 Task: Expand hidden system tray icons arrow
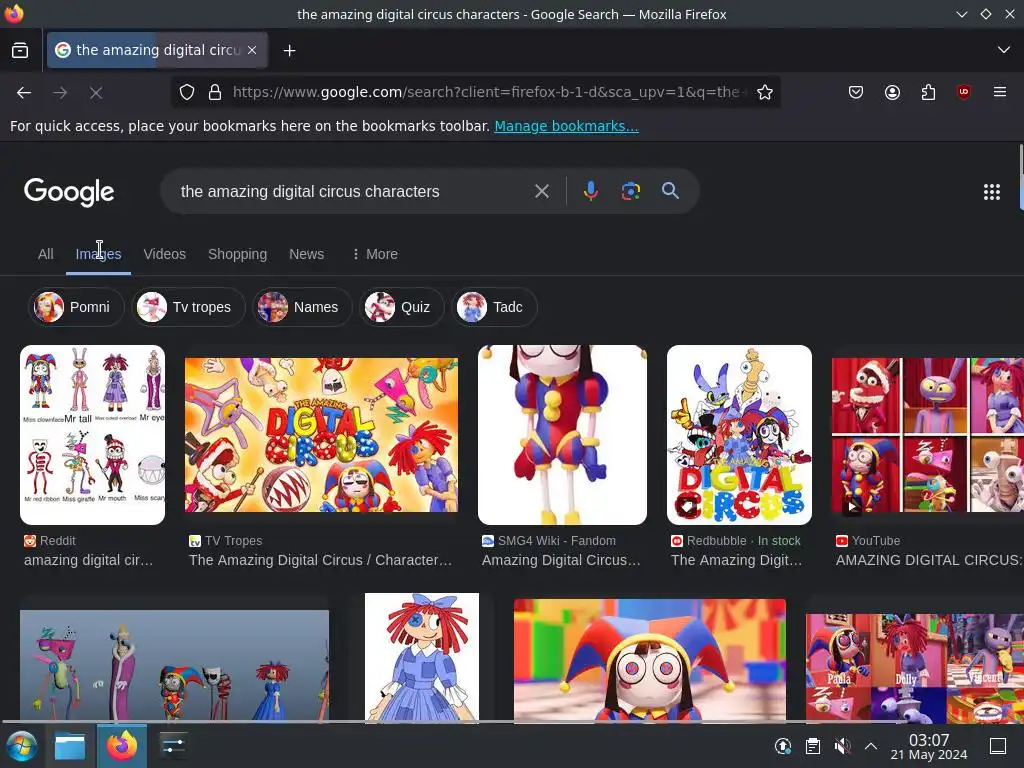tap(871, 746)
